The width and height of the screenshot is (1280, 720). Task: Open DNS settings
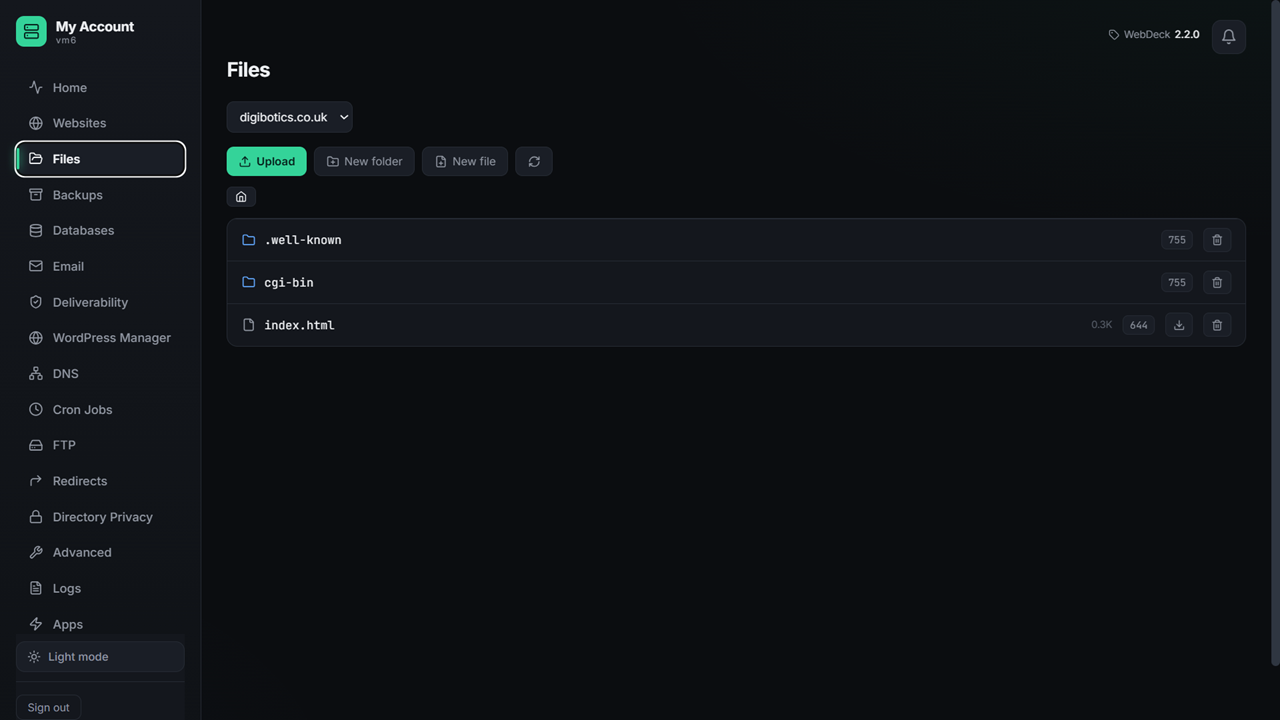(x=100, y=374)
